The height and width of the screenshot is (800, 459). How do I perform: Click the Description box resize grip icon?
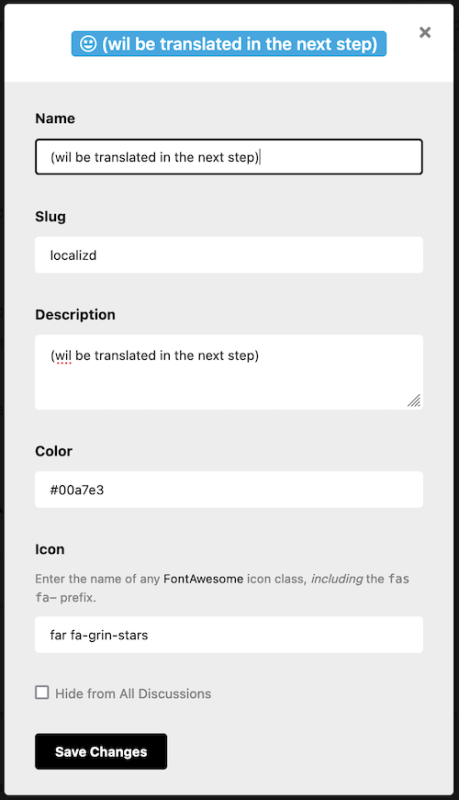point(414,401)
